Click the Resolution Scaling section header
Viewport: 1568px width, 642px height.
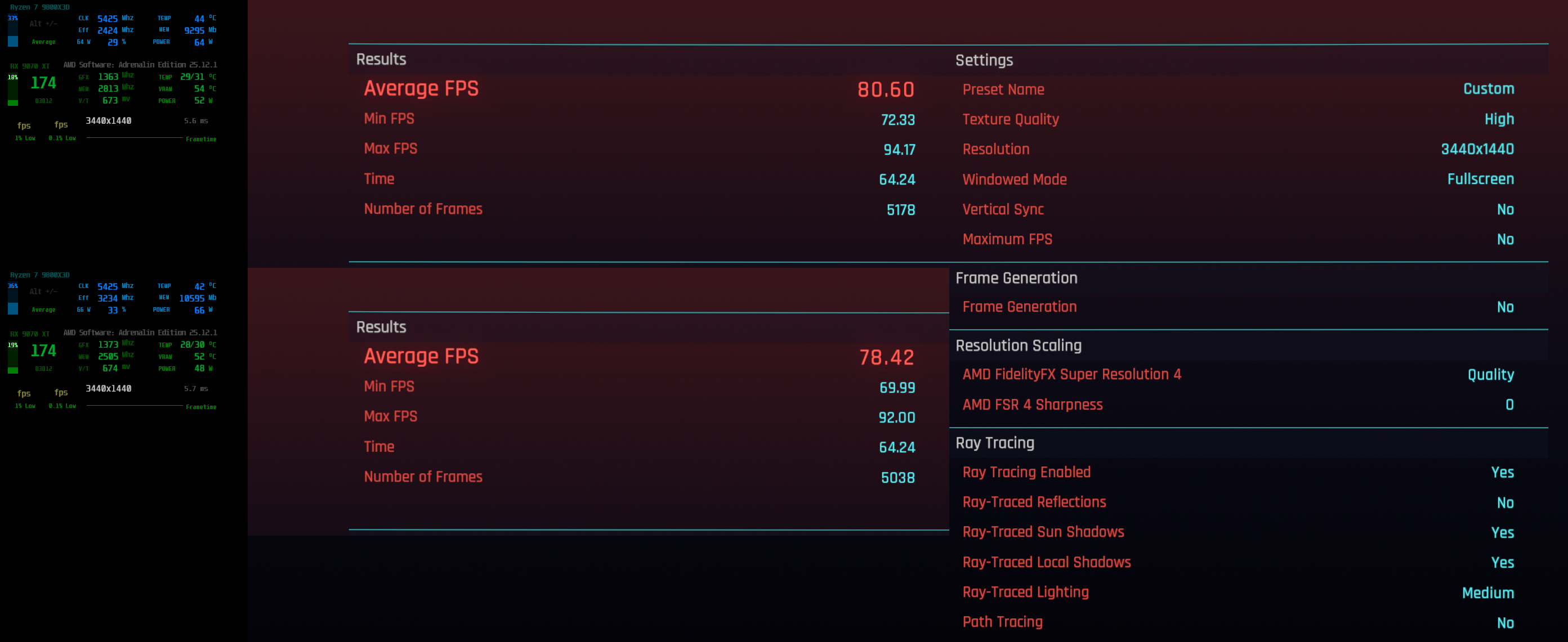pyautogui.click(x=1018, y=345)
